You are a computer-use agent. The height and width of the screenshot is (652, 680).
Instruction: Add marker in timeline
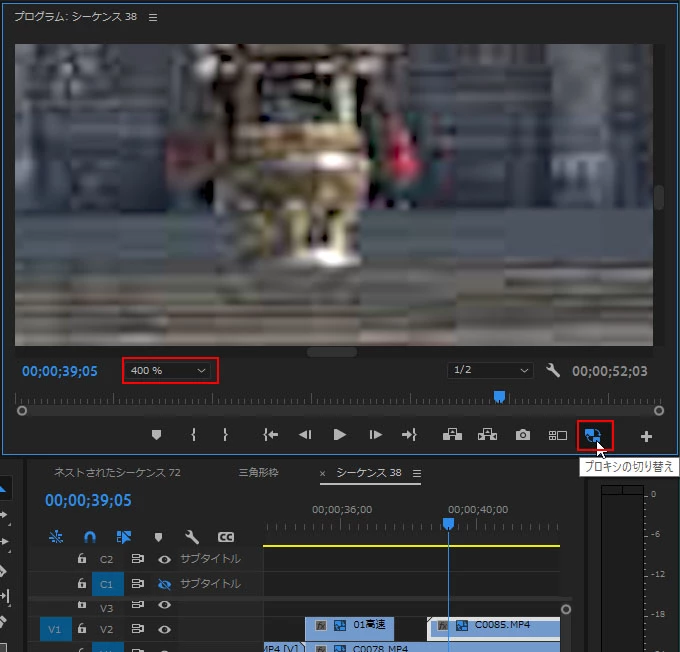pos(158,537)
